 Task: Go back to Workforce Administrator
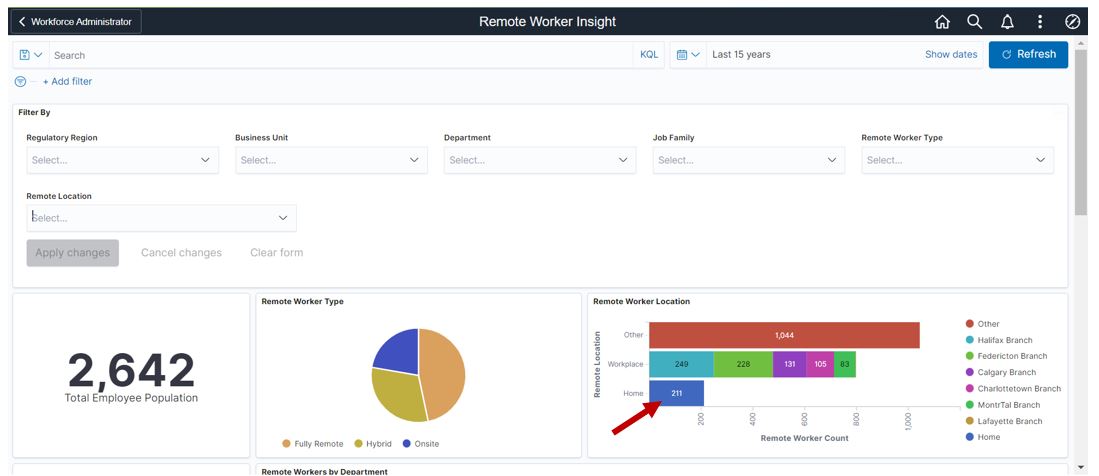(76, 22)
